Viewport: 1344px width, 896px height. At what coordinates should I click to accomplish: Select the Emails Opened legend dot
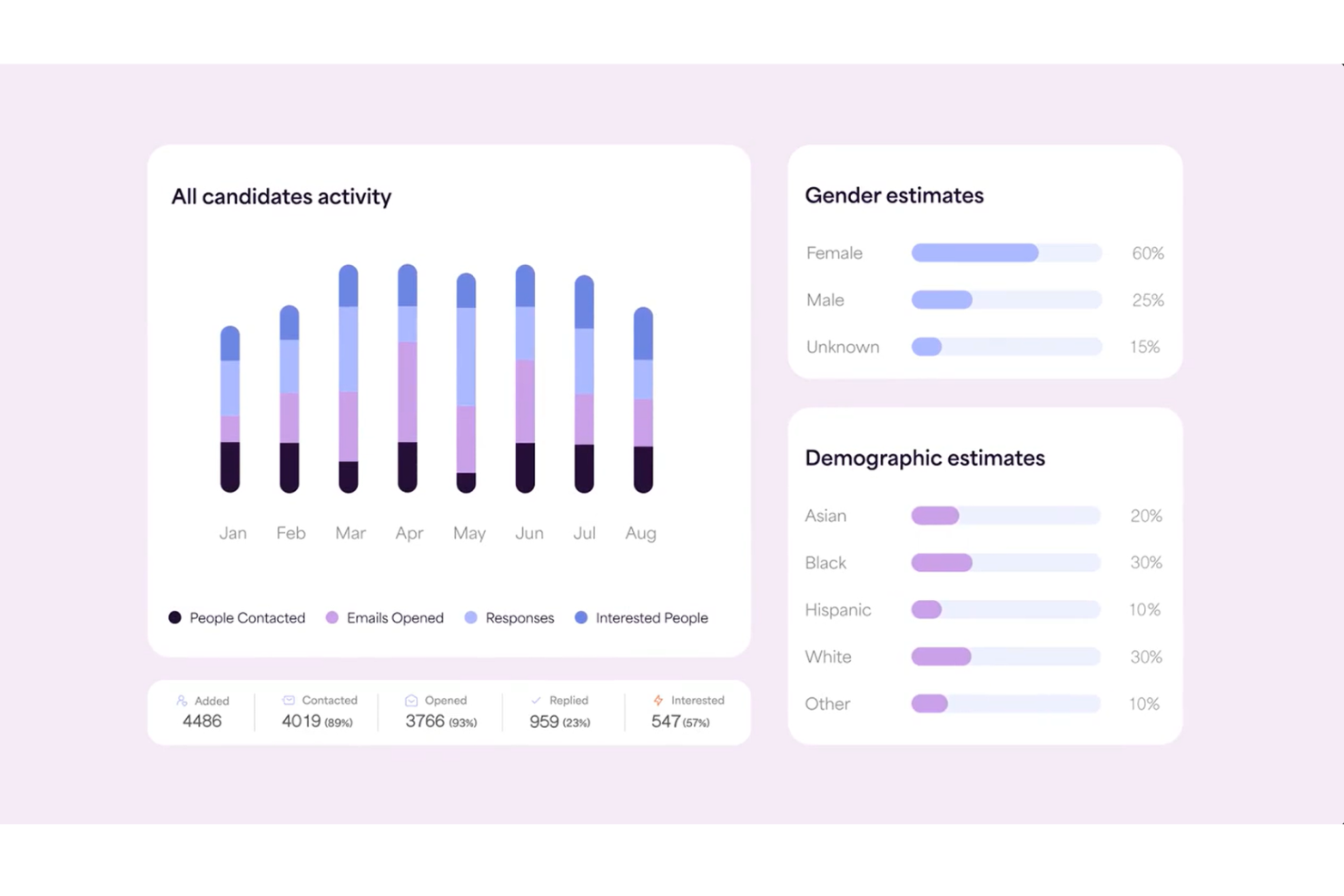pos(332,617)
